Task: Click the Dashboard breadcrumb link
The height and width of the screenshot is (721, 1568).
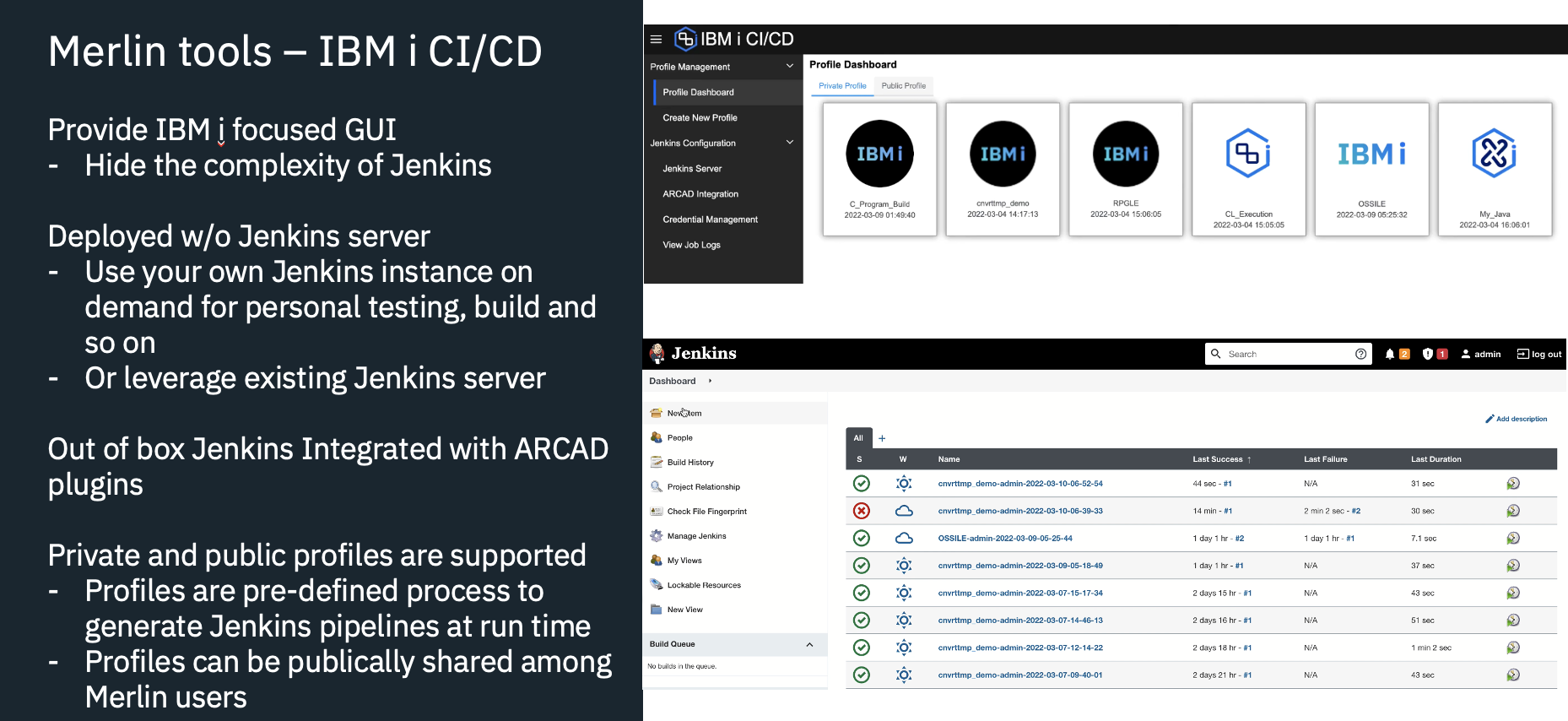Action: click(673, 381)
